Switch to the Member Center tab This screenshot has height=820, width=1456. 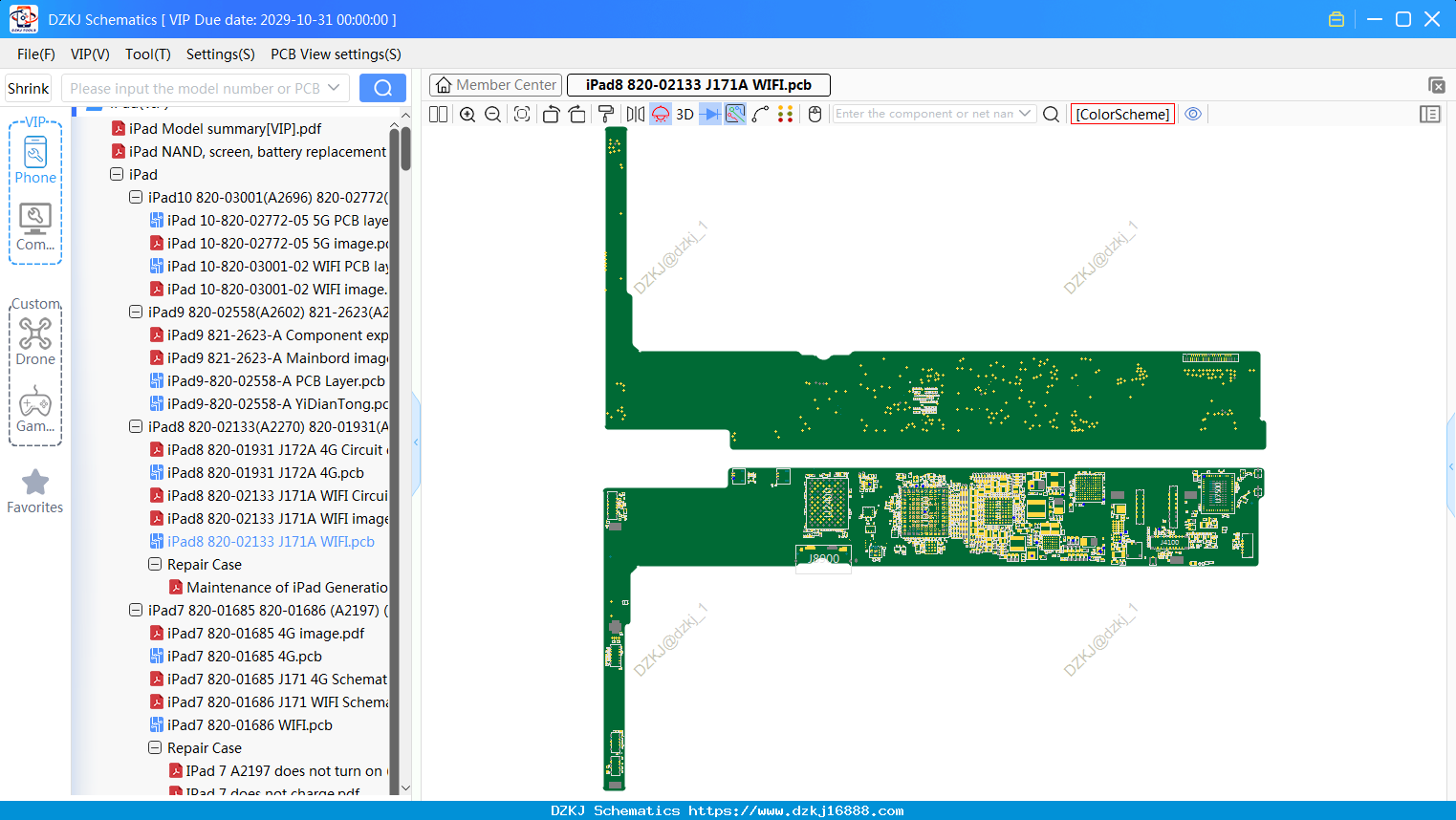(495, 85)
